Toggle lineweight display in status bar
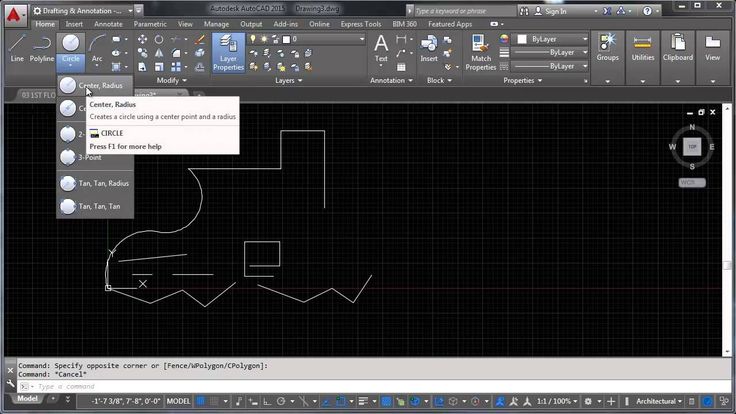This screenshot has width=736, height=414. pyautogui.click(x=363, y=401)
